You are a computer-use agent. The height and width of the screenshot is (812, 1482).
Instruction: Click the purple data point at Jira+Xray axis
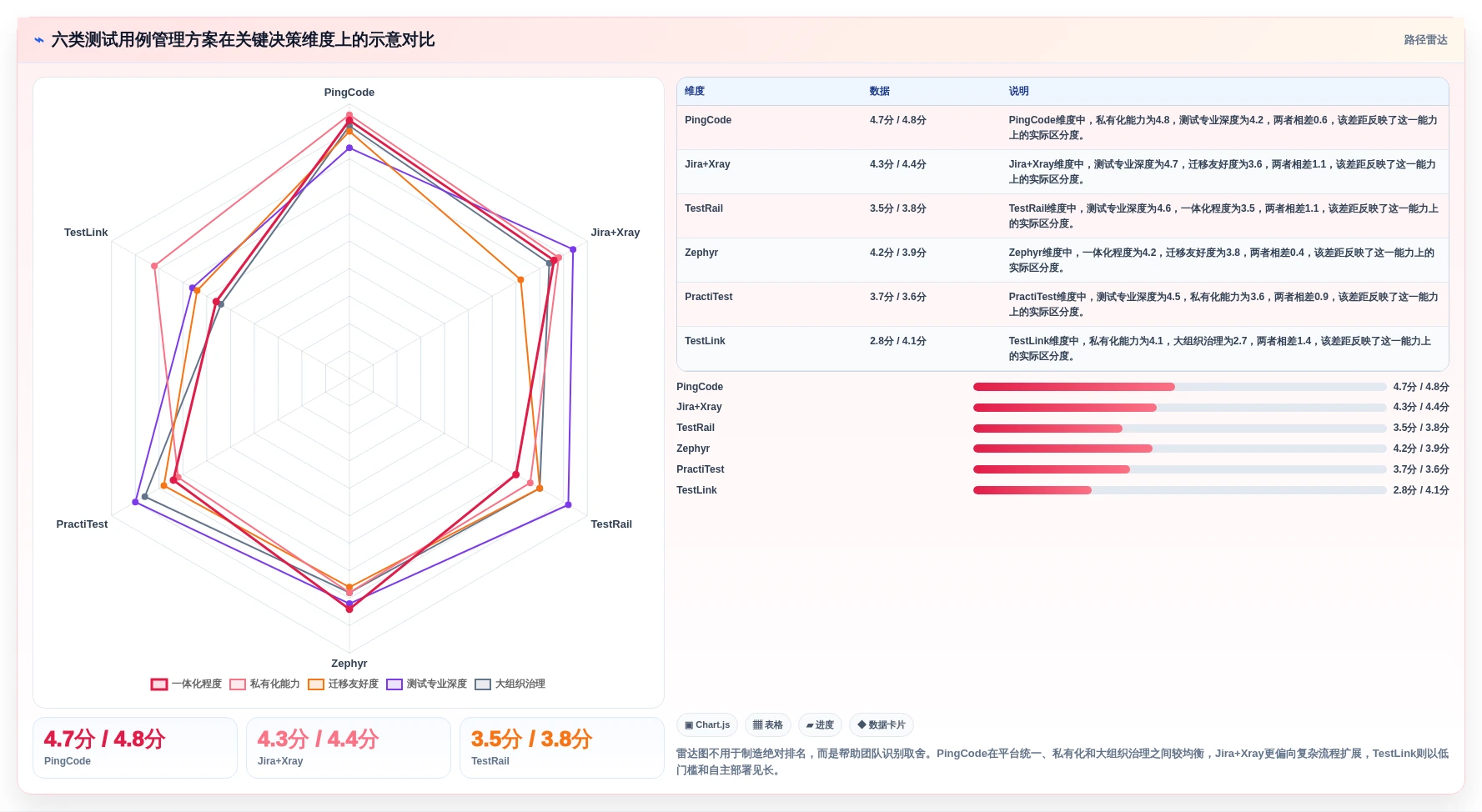pos(573,249)
